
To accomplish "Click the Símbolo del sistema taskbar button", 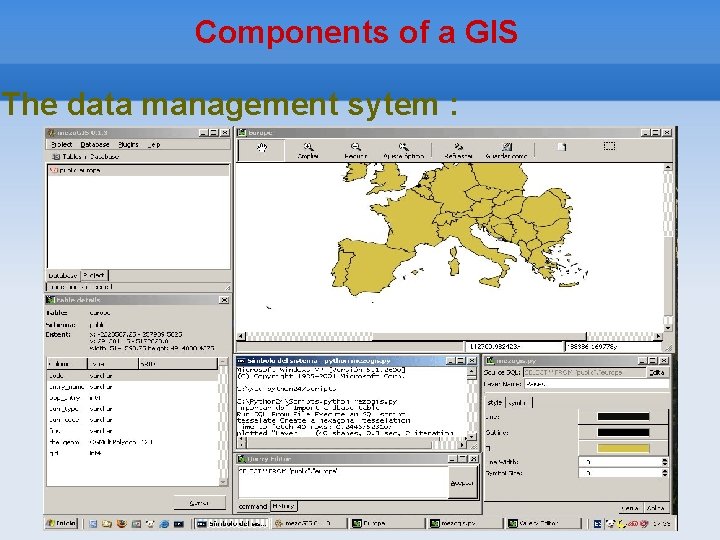I will 231,523.
